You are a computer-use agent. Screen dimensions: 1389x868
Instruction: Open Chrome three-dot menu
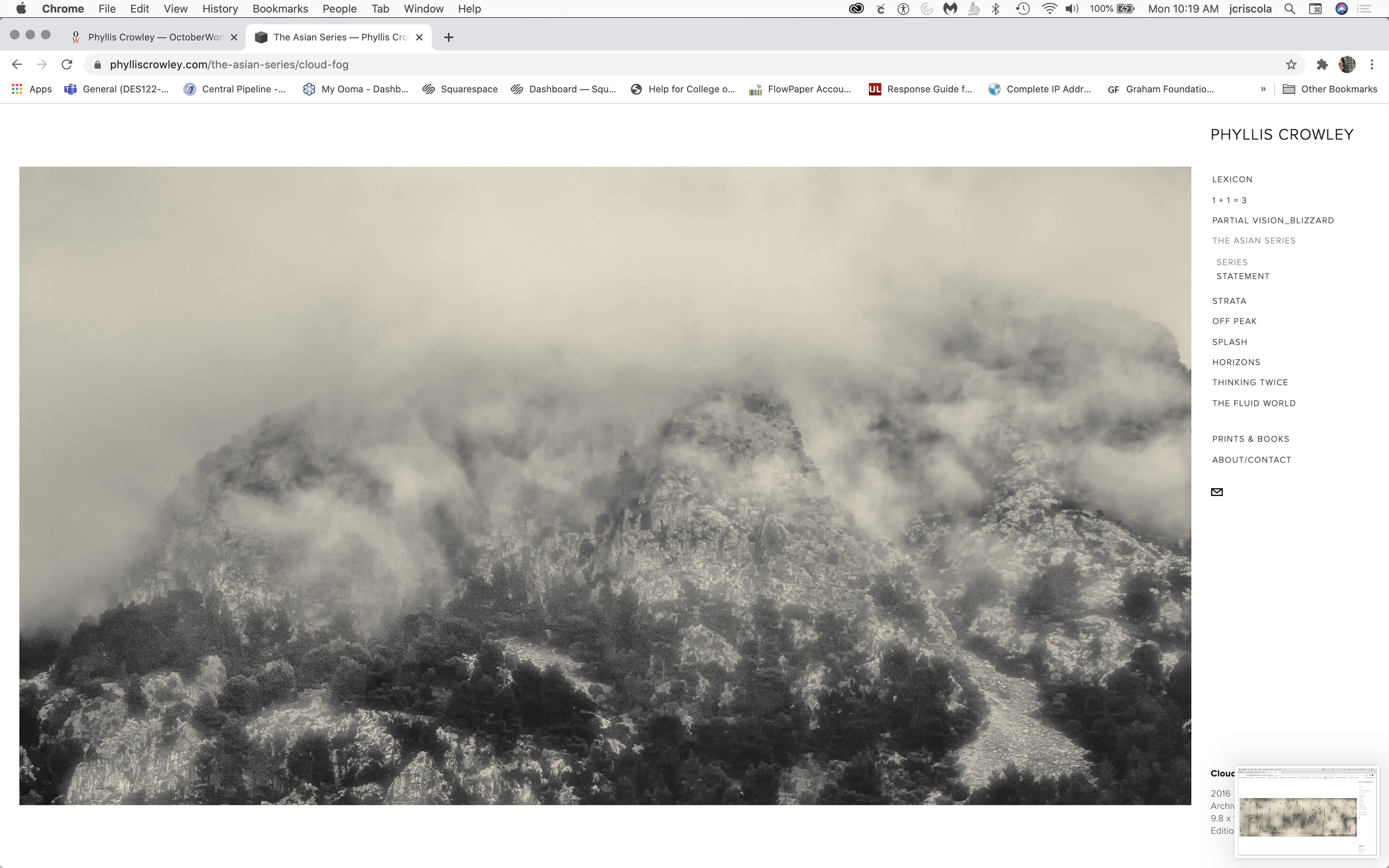pyautogui.click(x=1372, y=64)
